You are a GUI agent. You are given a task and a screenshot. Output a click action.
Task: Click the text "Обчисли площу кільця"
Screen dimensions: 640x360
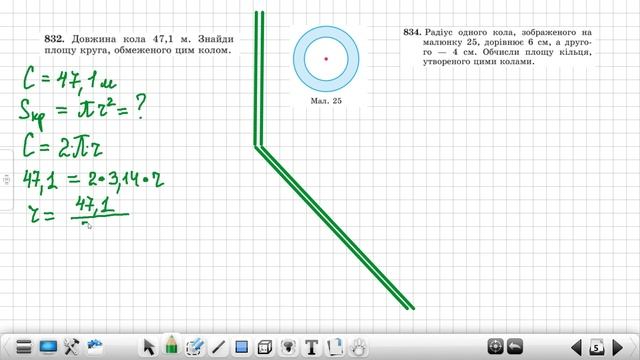coord(537,52)
